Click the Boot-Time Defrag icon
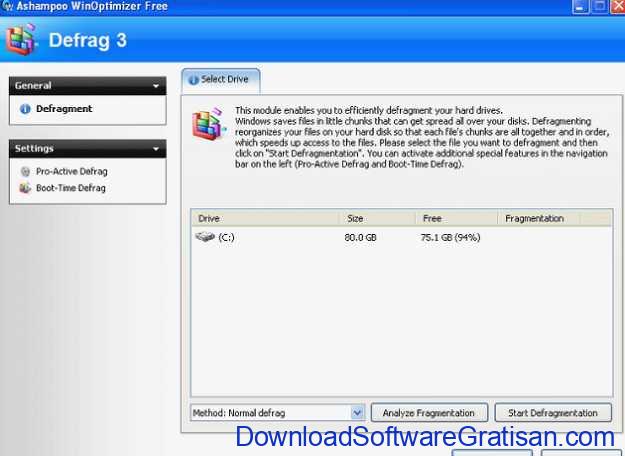The width and height of the screenshot is (625, 456). (x=25, y=188)
